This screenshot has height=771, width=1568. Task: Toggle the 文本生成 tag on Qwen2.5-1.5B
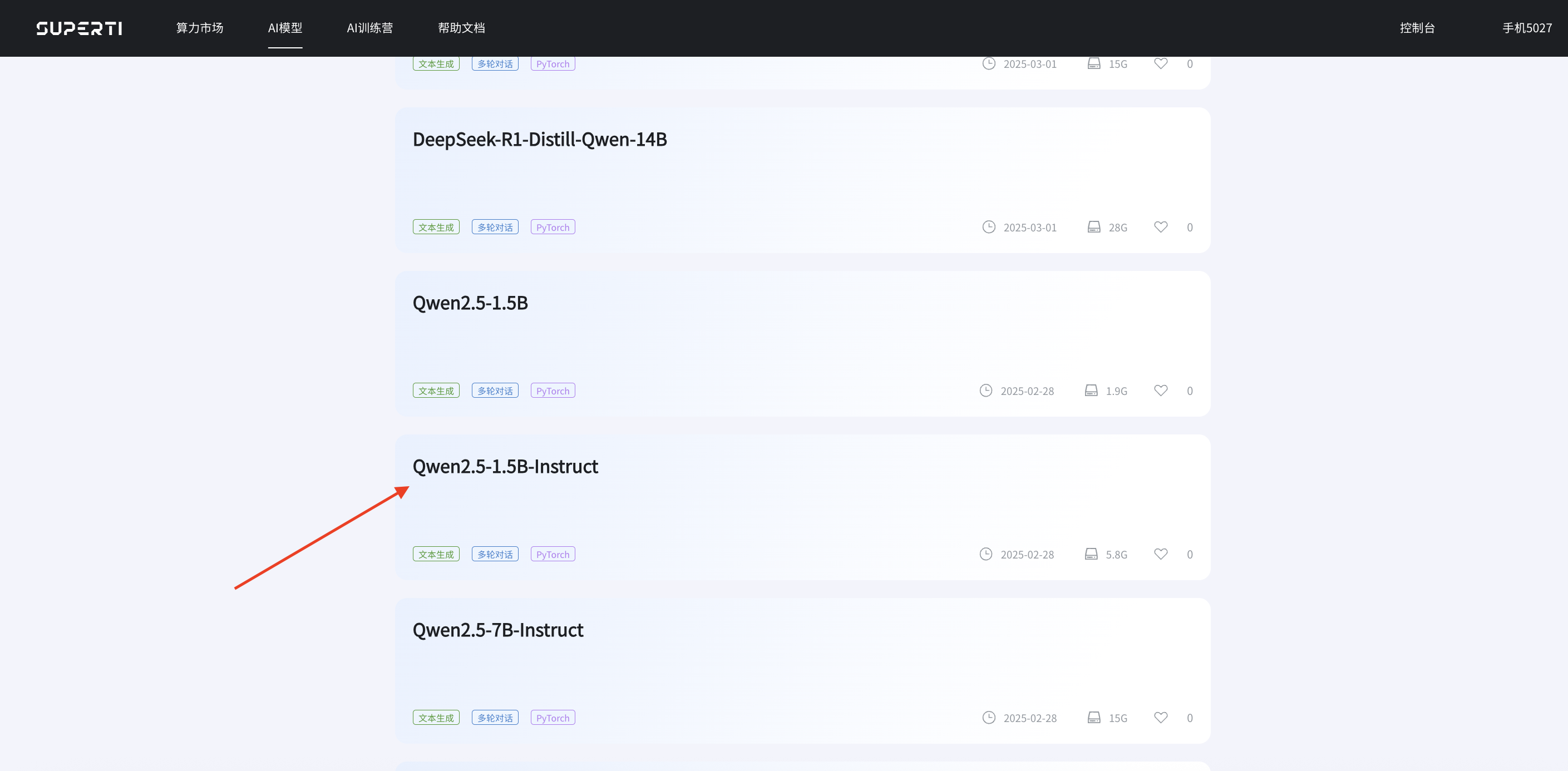[436, 390]
